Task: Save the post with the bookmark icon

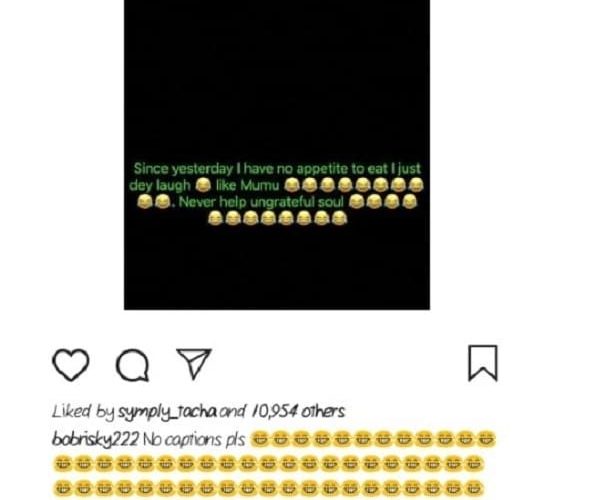Action: pos(483,363)
